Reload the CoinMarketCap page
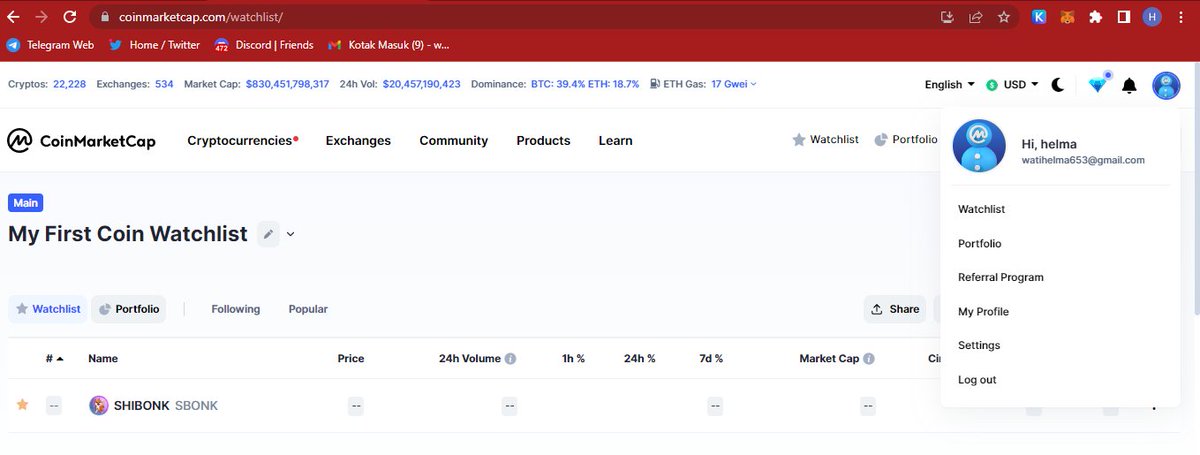The height and width of the screenshot is (455, 1200). coord(69,17)
